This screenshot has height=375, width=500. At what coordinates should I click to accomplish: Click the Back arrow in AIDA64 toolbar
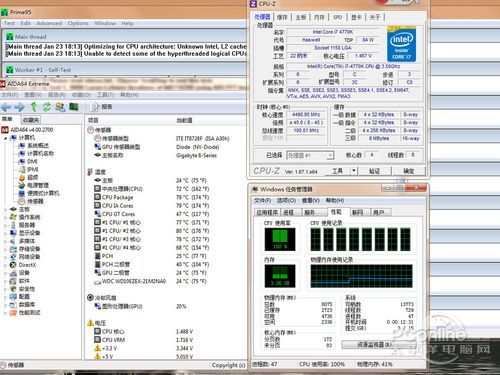6,107
